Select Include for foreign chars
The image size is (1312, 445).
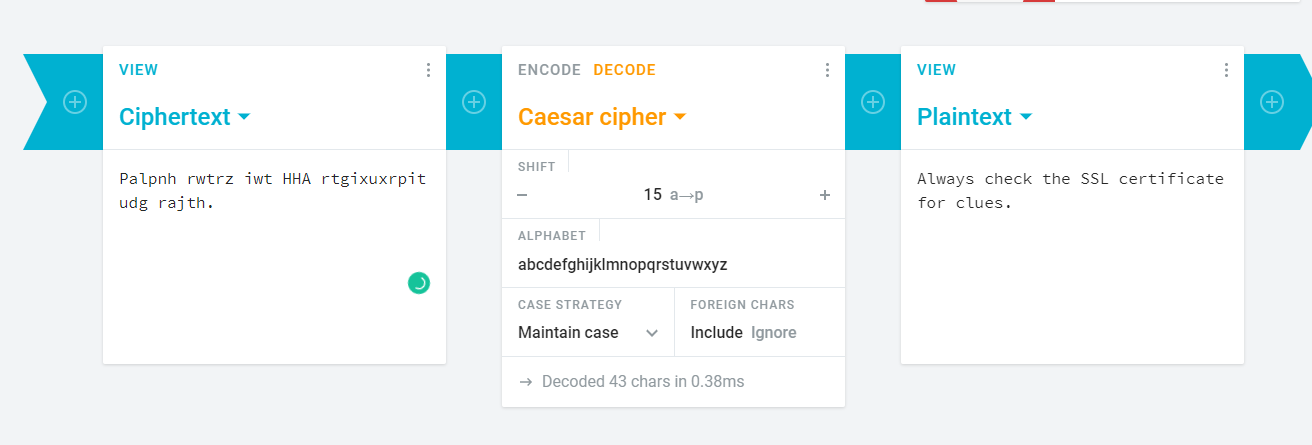pyautogui.click(x=716, y=333)
